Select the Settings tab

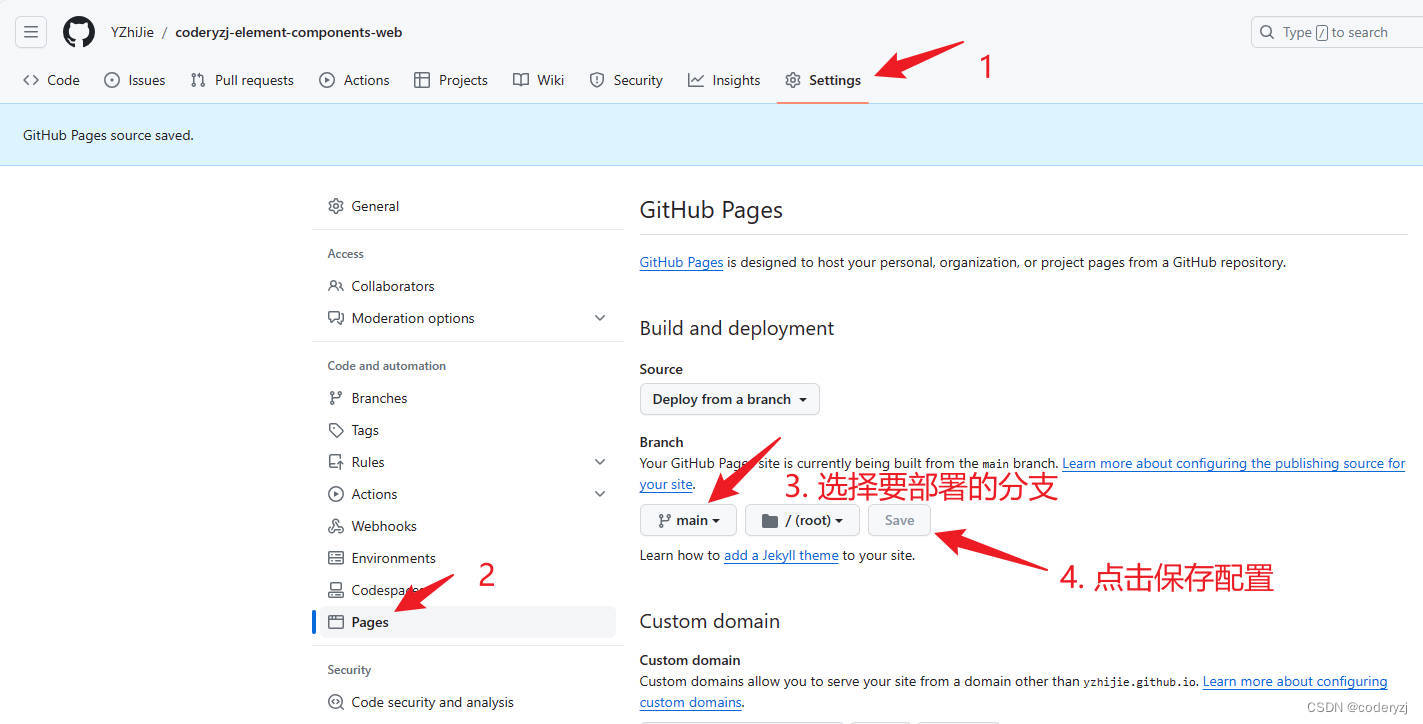[x=823, y=80]
